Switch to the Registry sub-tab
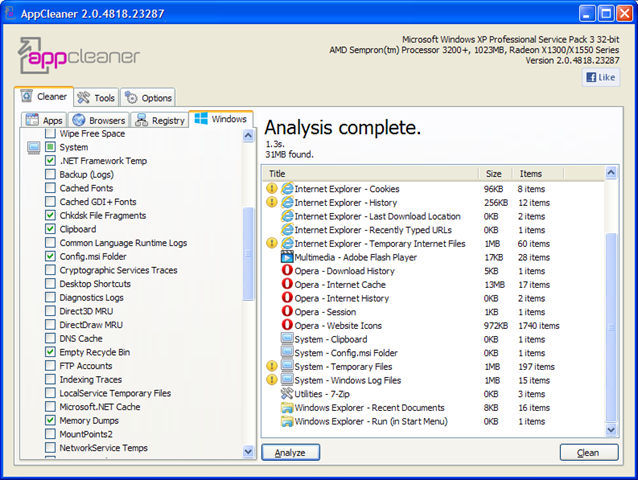The height and width of the screenshot is (480, 638). tap(160, 120)
